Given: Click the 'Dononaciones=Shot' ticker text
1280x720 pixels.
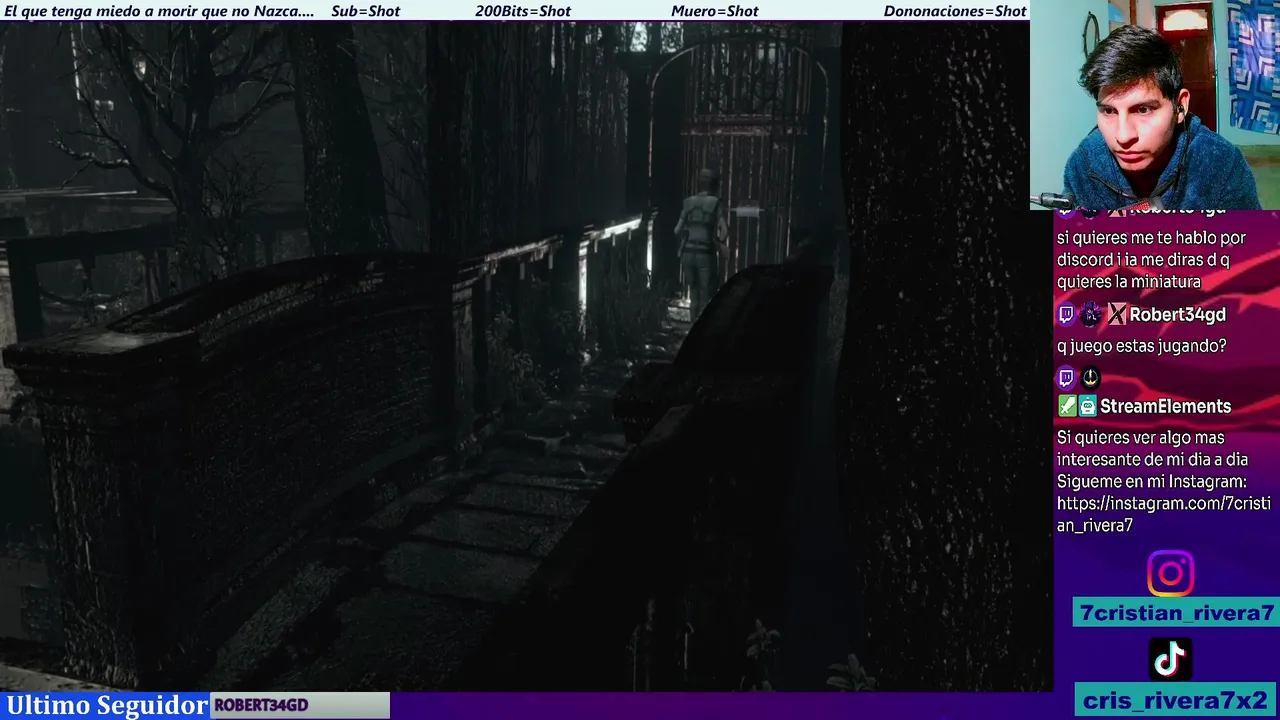Looking at the screenshot, I should [x=955, y=11].
